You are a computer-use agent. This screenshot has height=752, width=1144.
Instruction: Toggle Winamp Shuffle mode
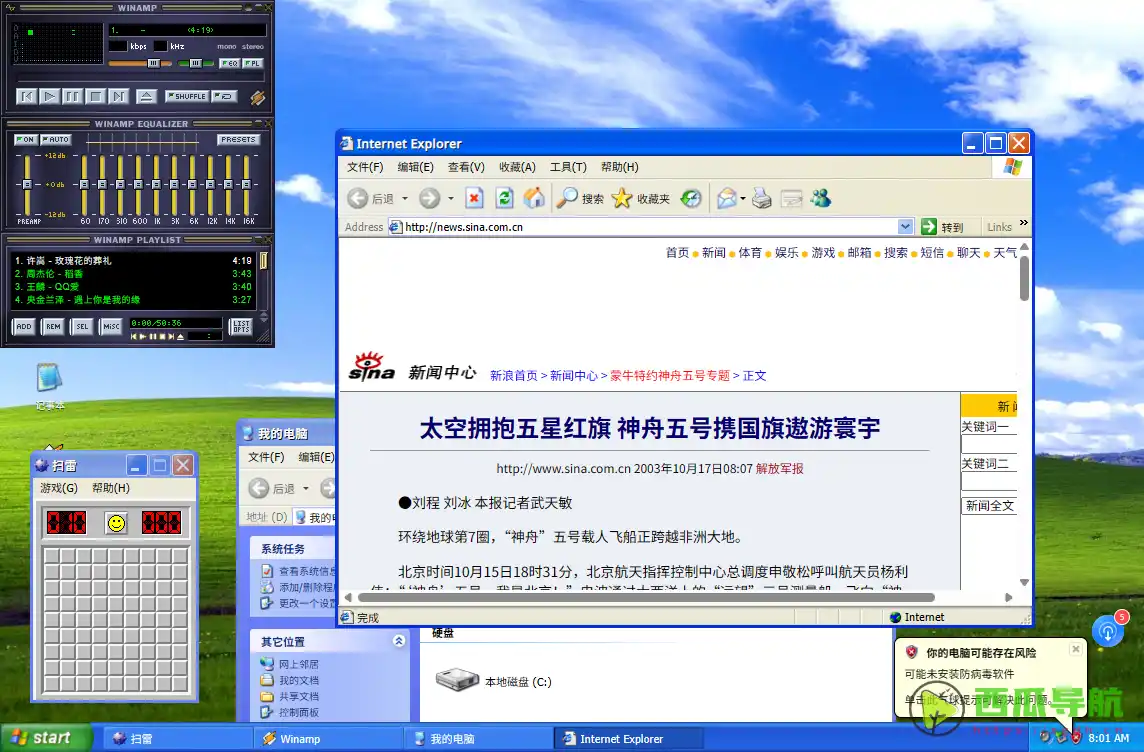[x=187, y=96]
